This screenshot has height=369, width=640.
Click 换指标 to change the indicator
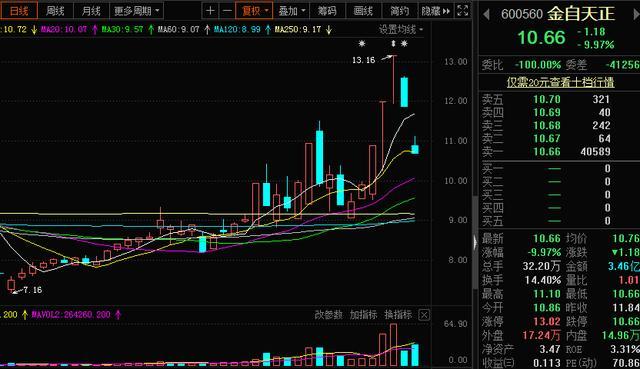398,315
